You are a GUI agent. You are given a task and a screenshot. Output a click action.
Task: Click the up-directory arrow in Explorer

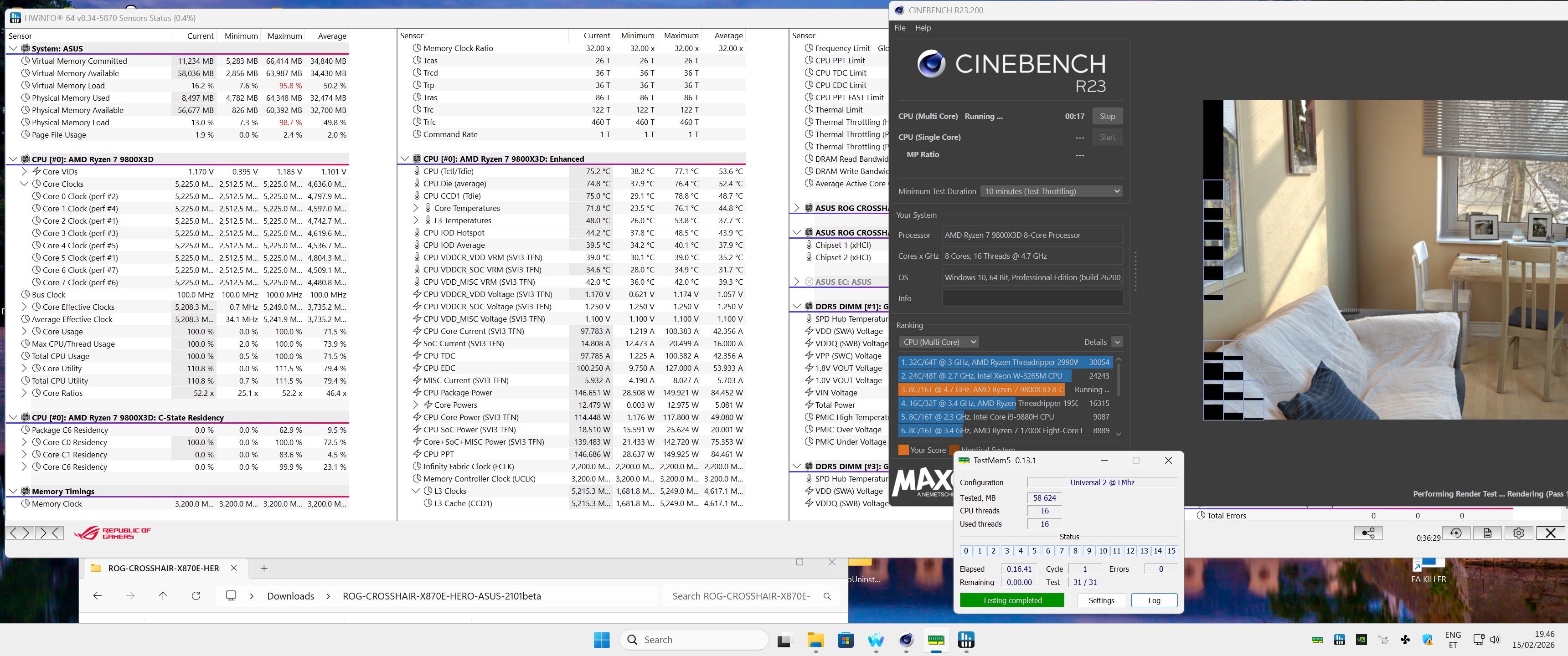163,596
